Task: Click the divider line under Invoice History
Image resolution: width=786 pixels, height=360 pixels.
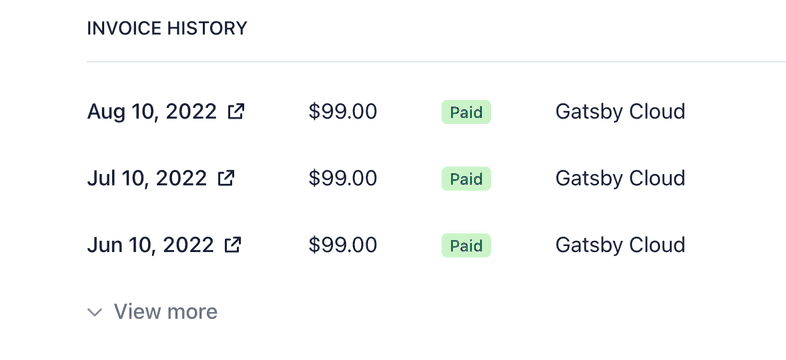Action: pos(436,62)
